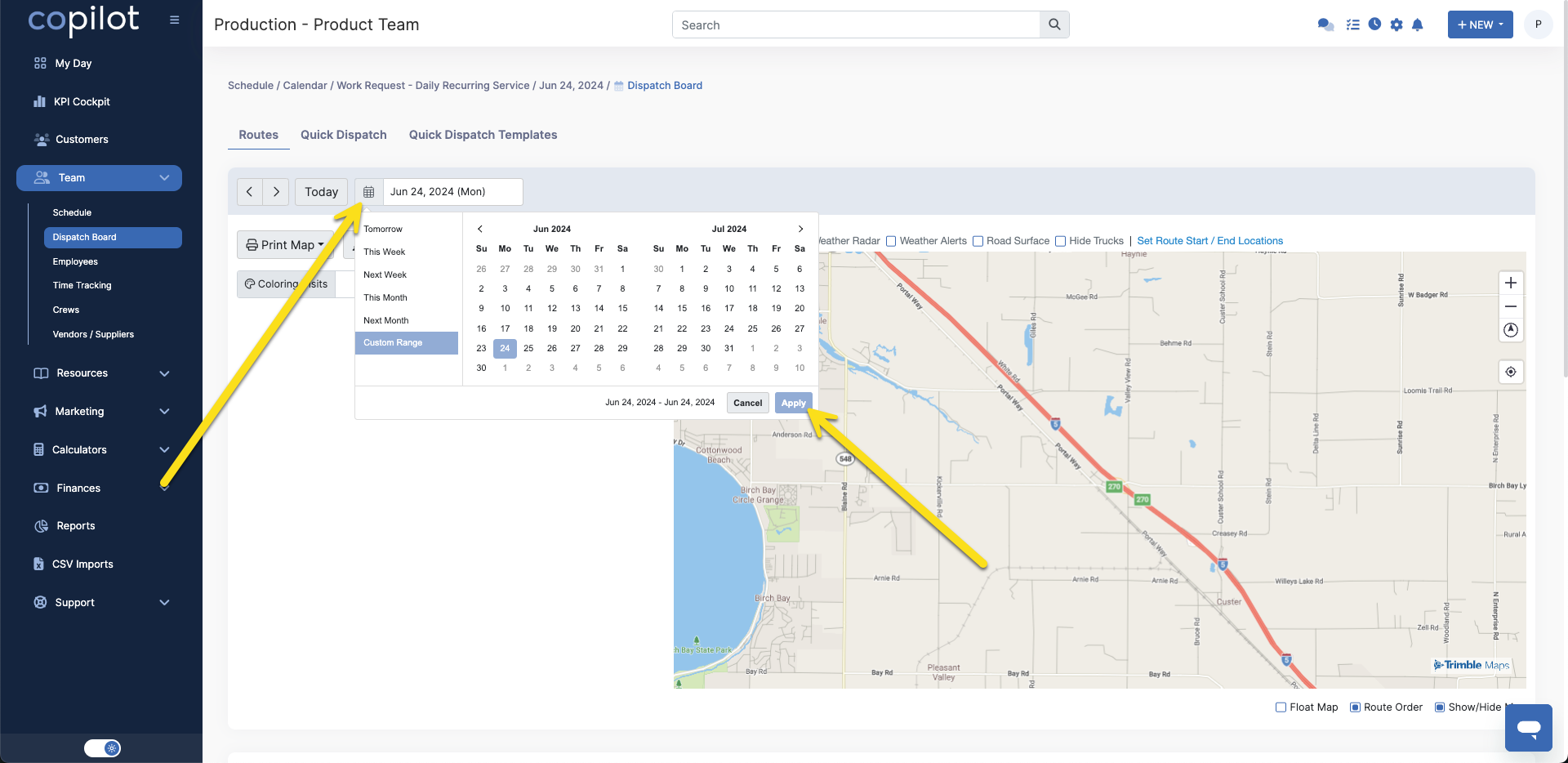Toggle the Route Order checkbox

(x=1356, y=707)
